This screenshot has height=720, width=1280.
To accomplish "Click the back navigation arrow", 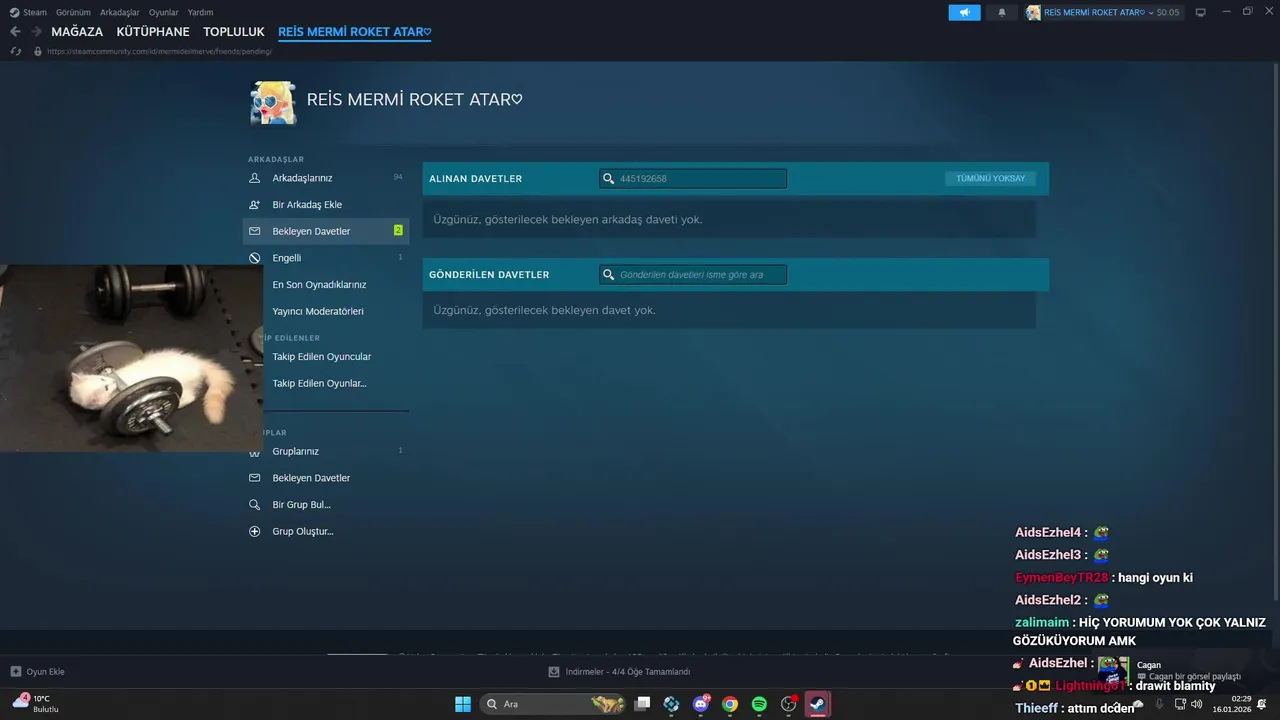I will 15,32.
